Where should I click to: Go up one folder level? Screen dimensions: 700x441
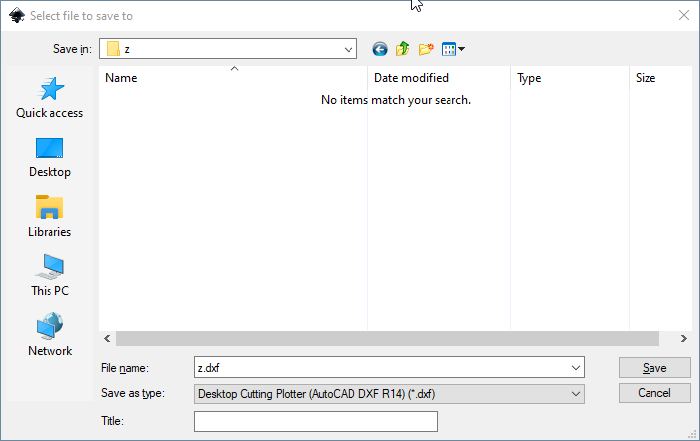pyautogui.click(x=403, y=49)
